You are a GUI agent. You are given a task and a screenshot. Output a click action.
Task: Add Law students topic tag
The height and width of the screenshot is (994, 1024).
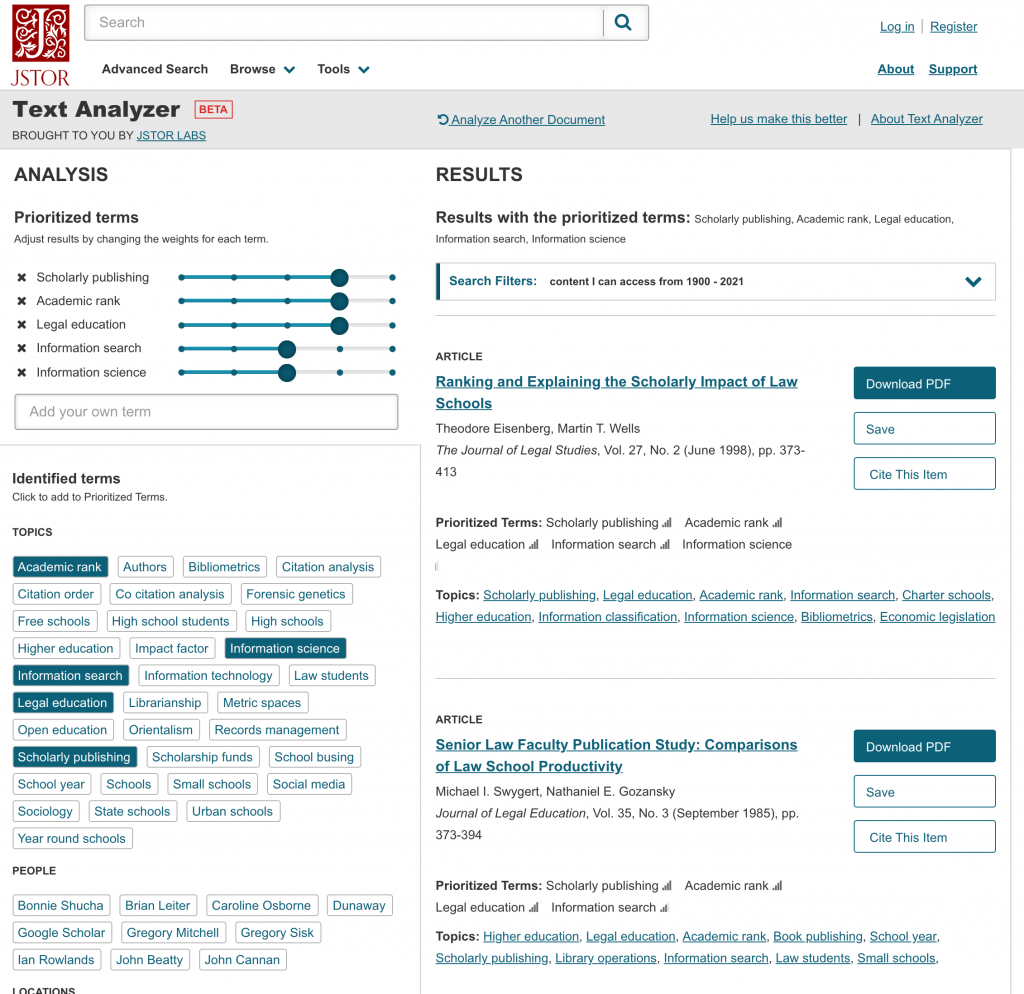point(331,675)
